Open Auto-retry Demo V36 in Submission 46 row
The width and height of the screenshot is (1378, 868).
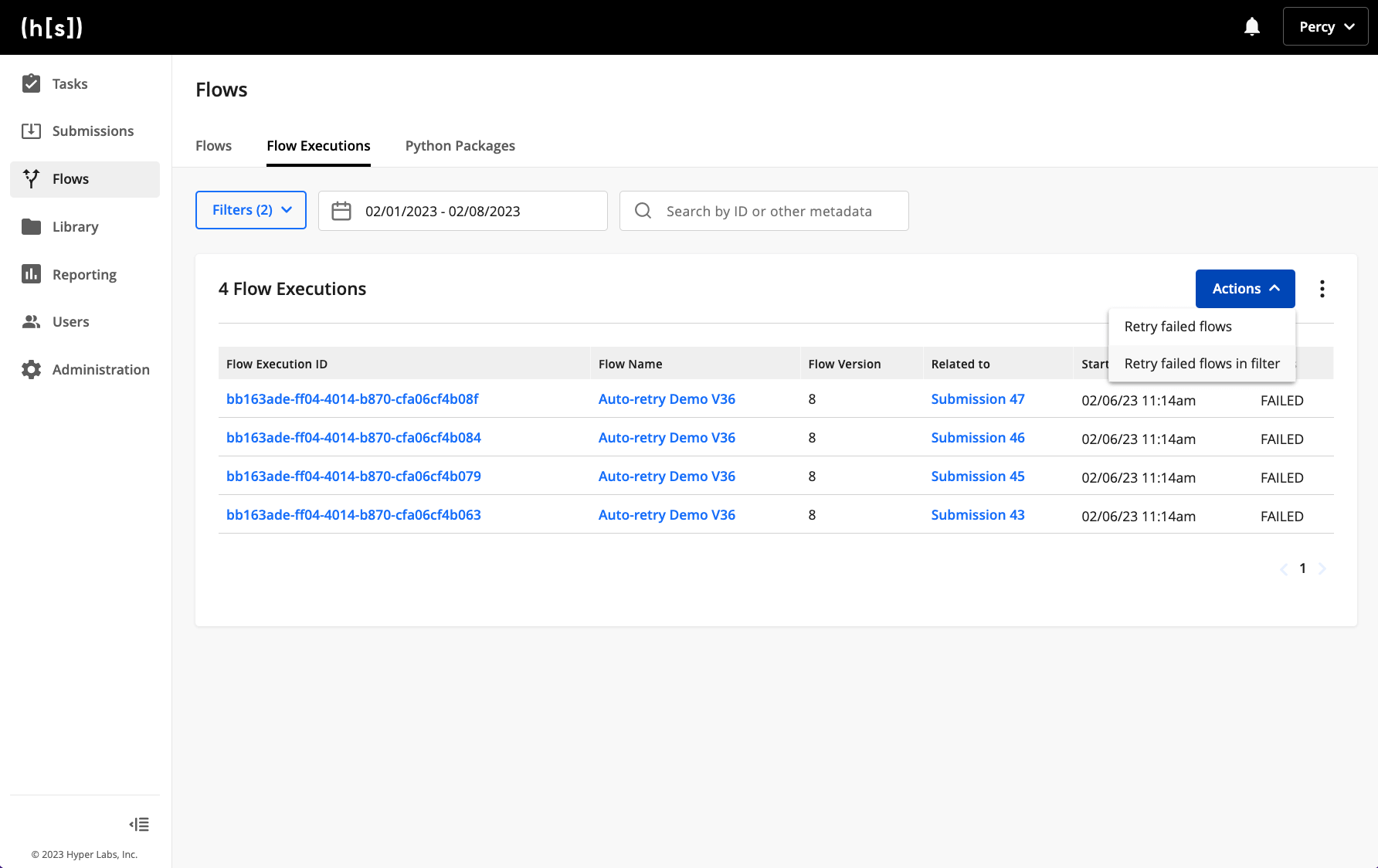tap(667, 438)
